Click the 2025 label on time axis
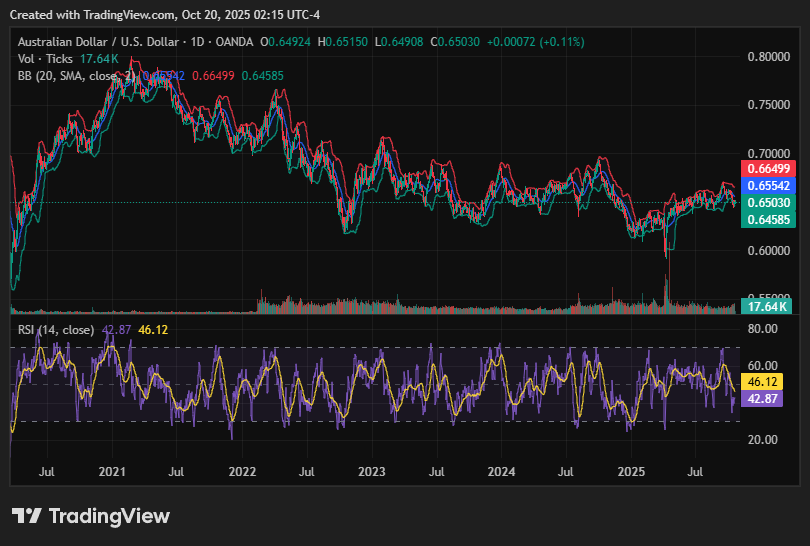This screenshot has width=810, height=546. 631,470
